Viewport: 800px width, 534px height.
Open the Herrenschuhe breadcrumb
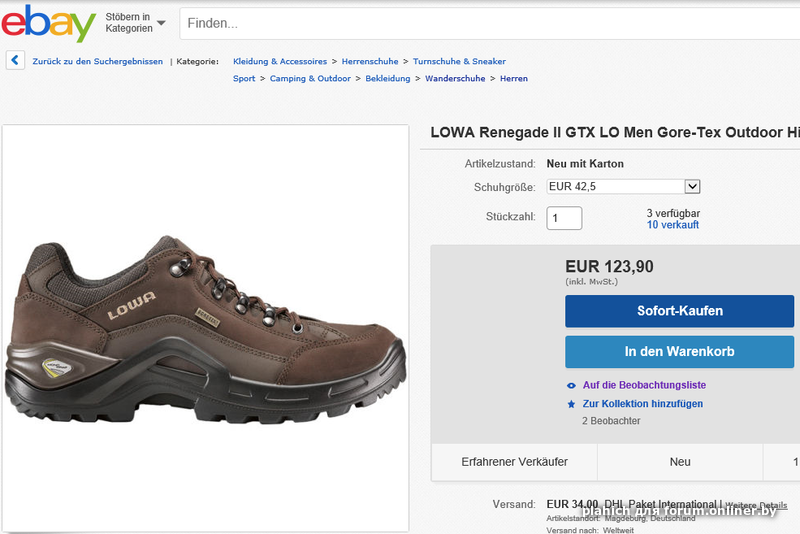(x=370, y=62)
